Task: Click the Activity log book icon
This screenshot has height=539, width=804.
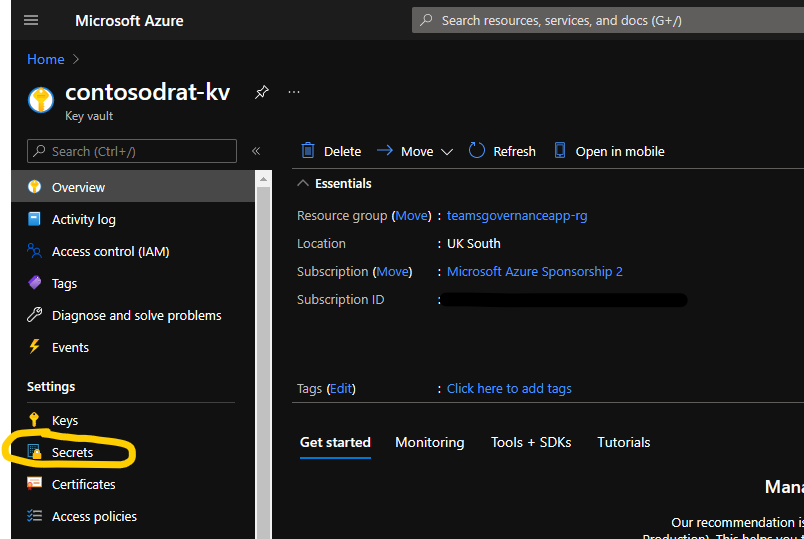Action: 34,219
